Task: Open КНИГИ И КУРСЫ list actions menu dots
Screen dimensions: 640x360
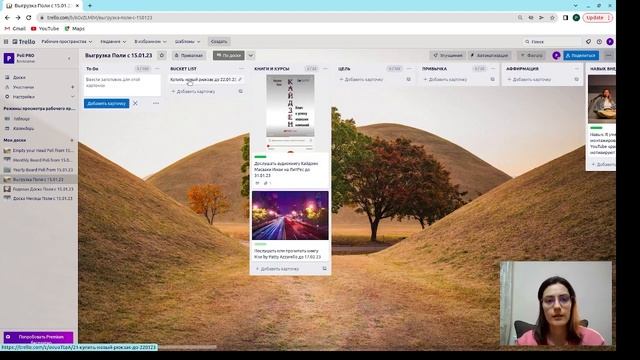Action: click(325, 69)
